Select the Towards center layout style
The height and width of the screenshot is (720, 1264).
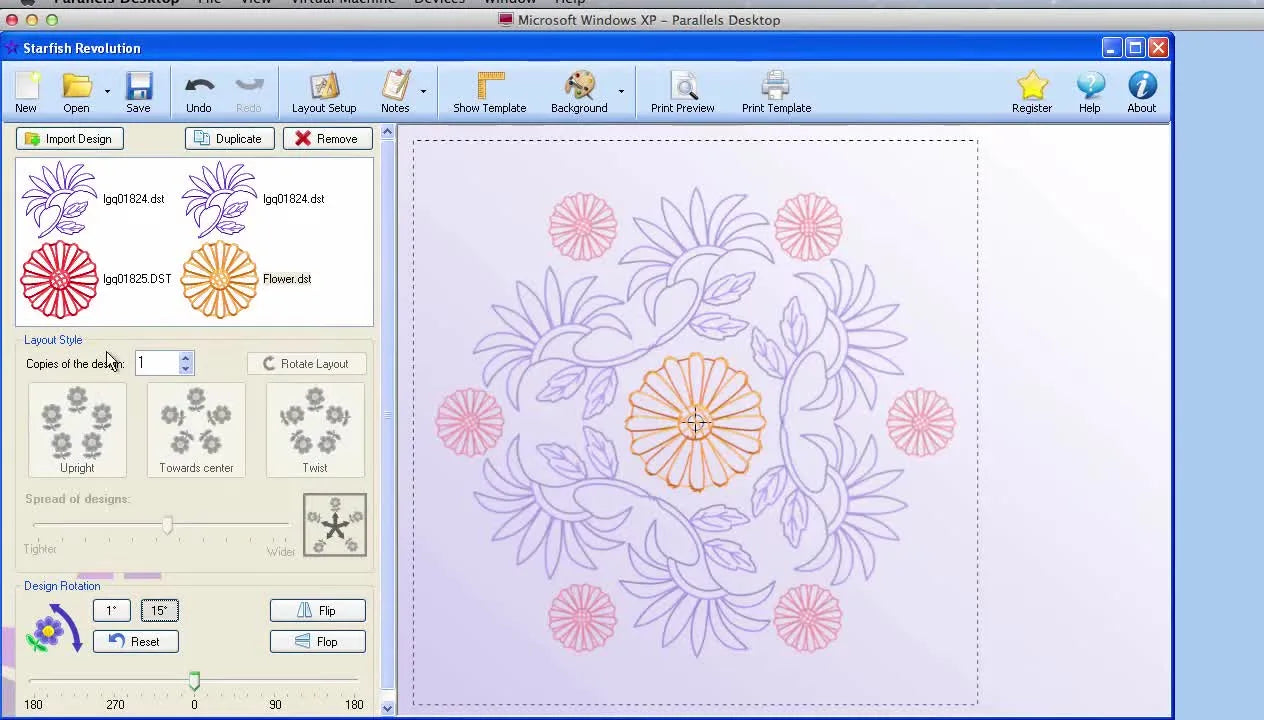(x=196, y=430)
